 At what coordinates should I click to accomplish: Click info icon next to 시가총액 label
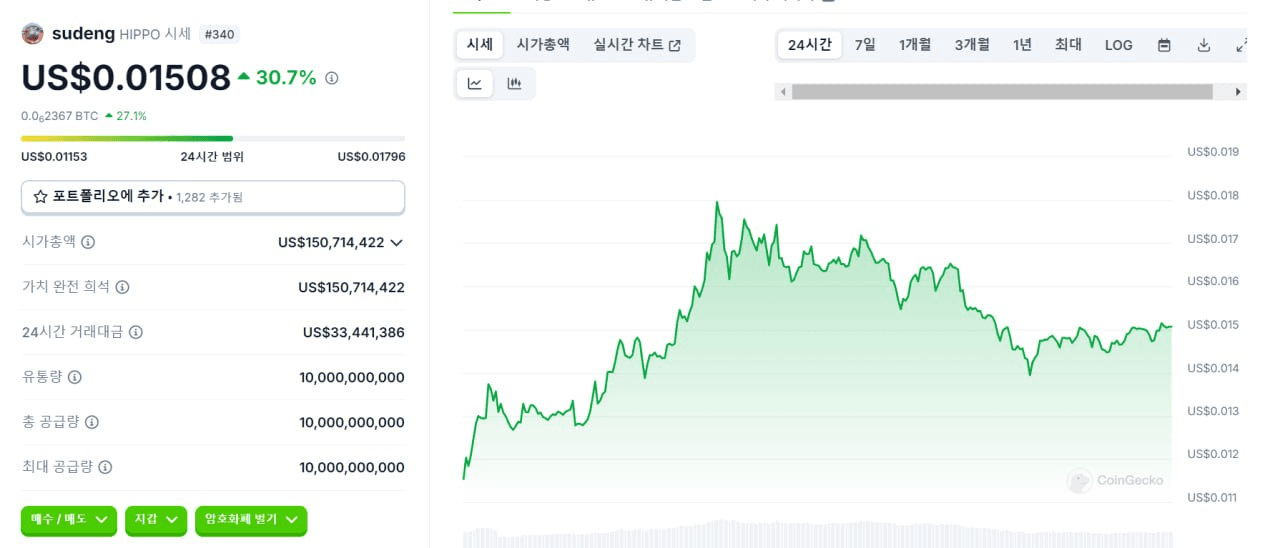pyautogui.click(x=88, y=242)
